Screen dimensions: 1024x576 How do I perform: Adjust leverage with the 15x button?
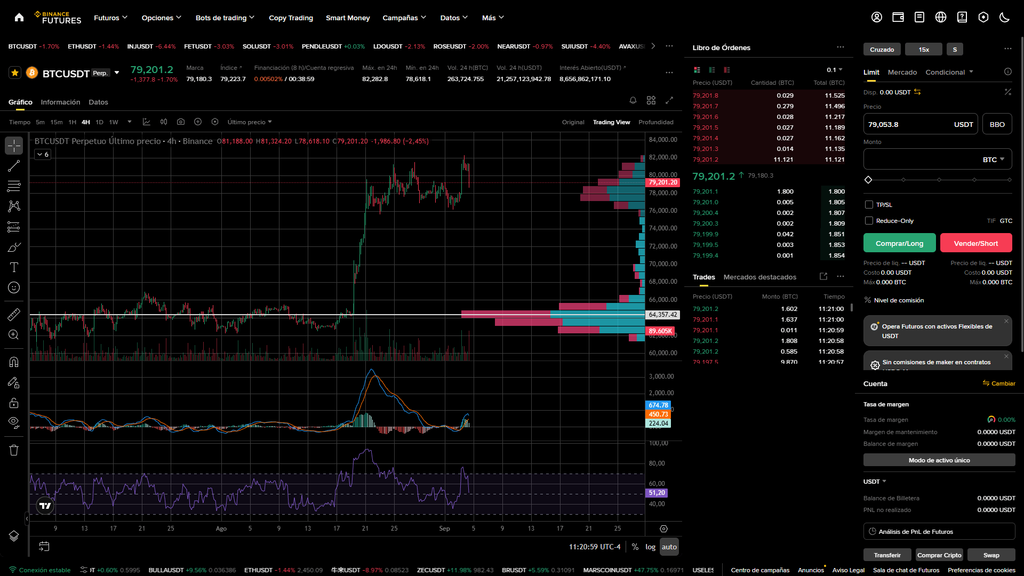pyautogui.click(x=923, y=50)
